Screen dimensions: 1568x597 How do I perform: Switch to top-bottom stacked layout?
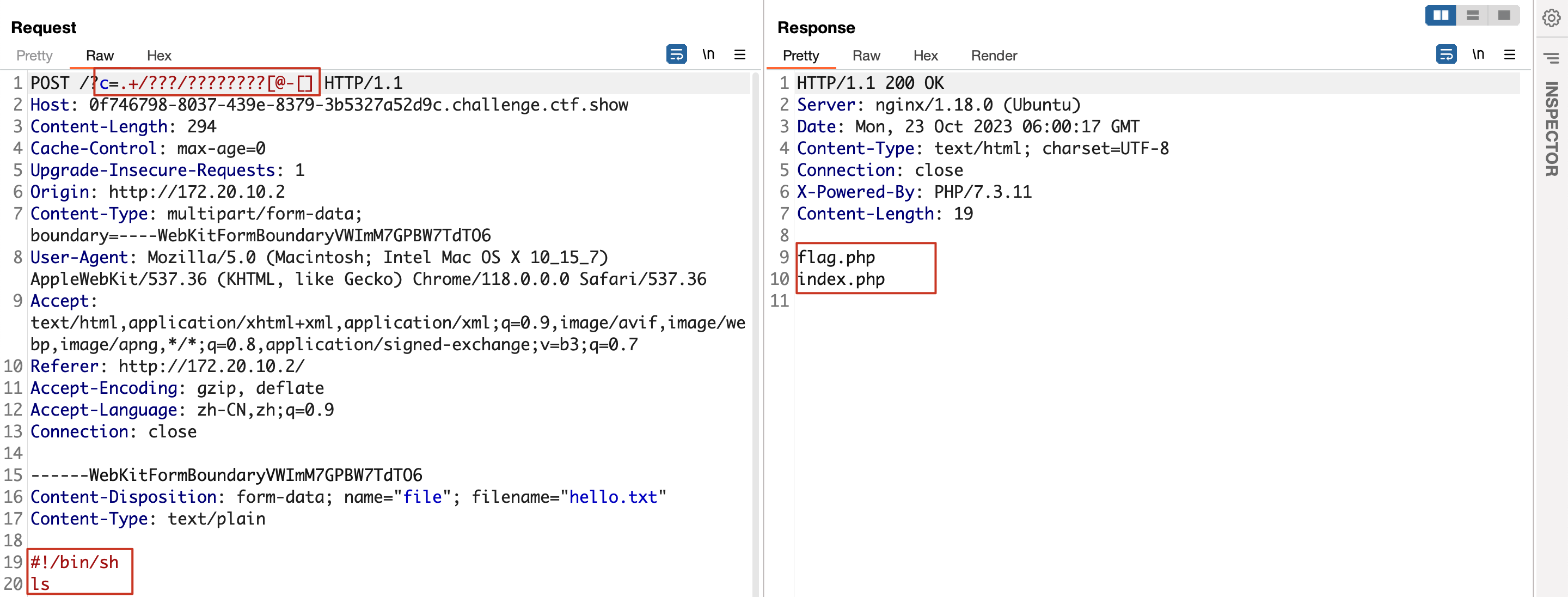coord(1472,15)
